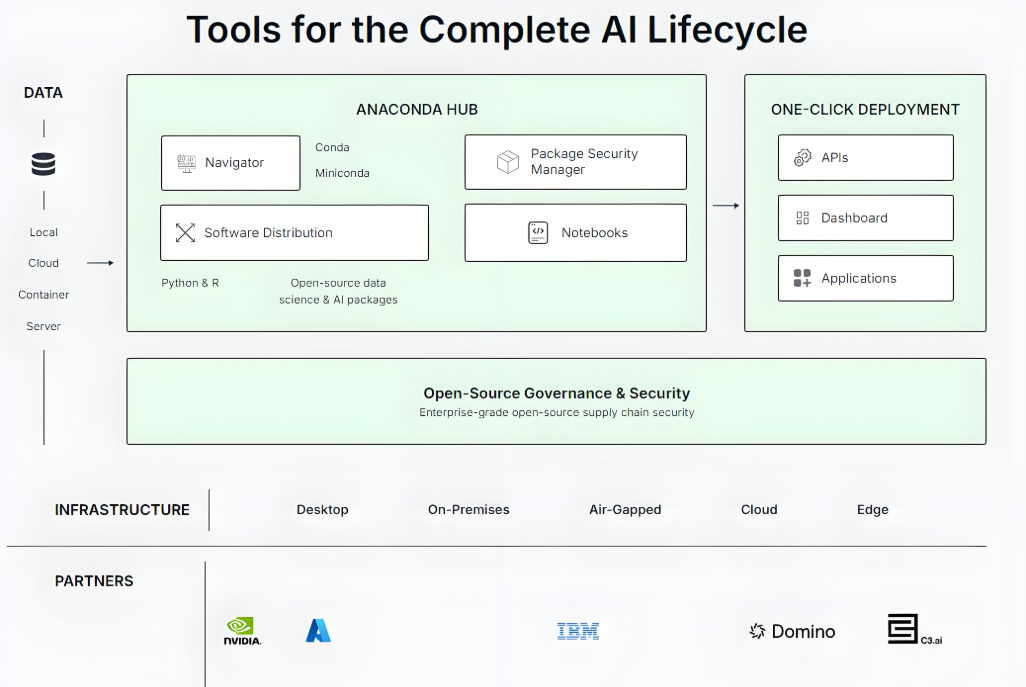Click 'Enterprise-grade open-source supply chain security' subtitle
Screen dimensions: 1026x687
(557, 412)
